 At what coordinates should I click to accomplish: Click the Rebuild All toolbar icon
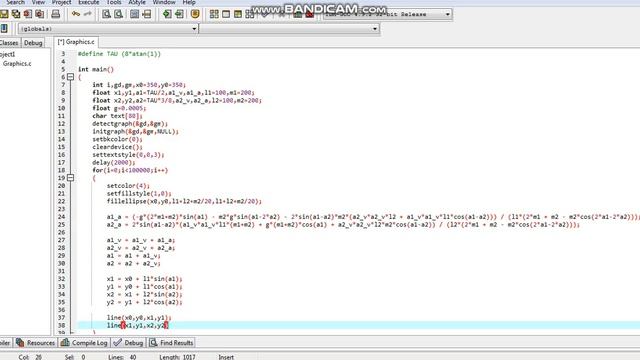[250, 14]
